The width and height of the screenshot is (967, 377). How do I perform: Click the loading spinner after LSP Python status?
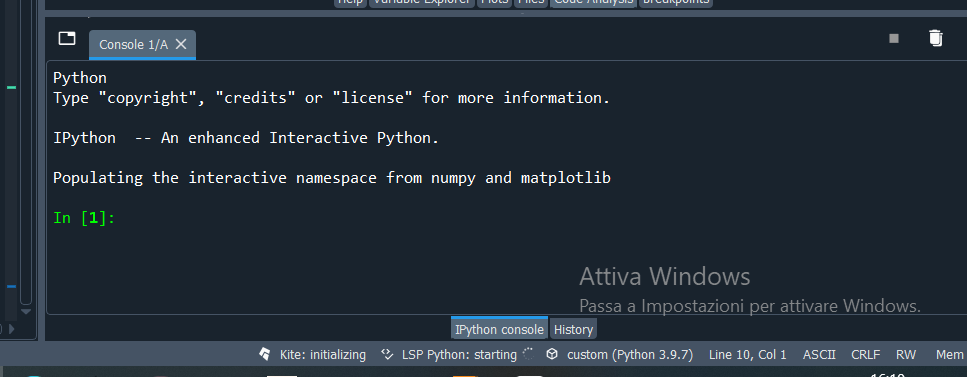tap(528, 354)
